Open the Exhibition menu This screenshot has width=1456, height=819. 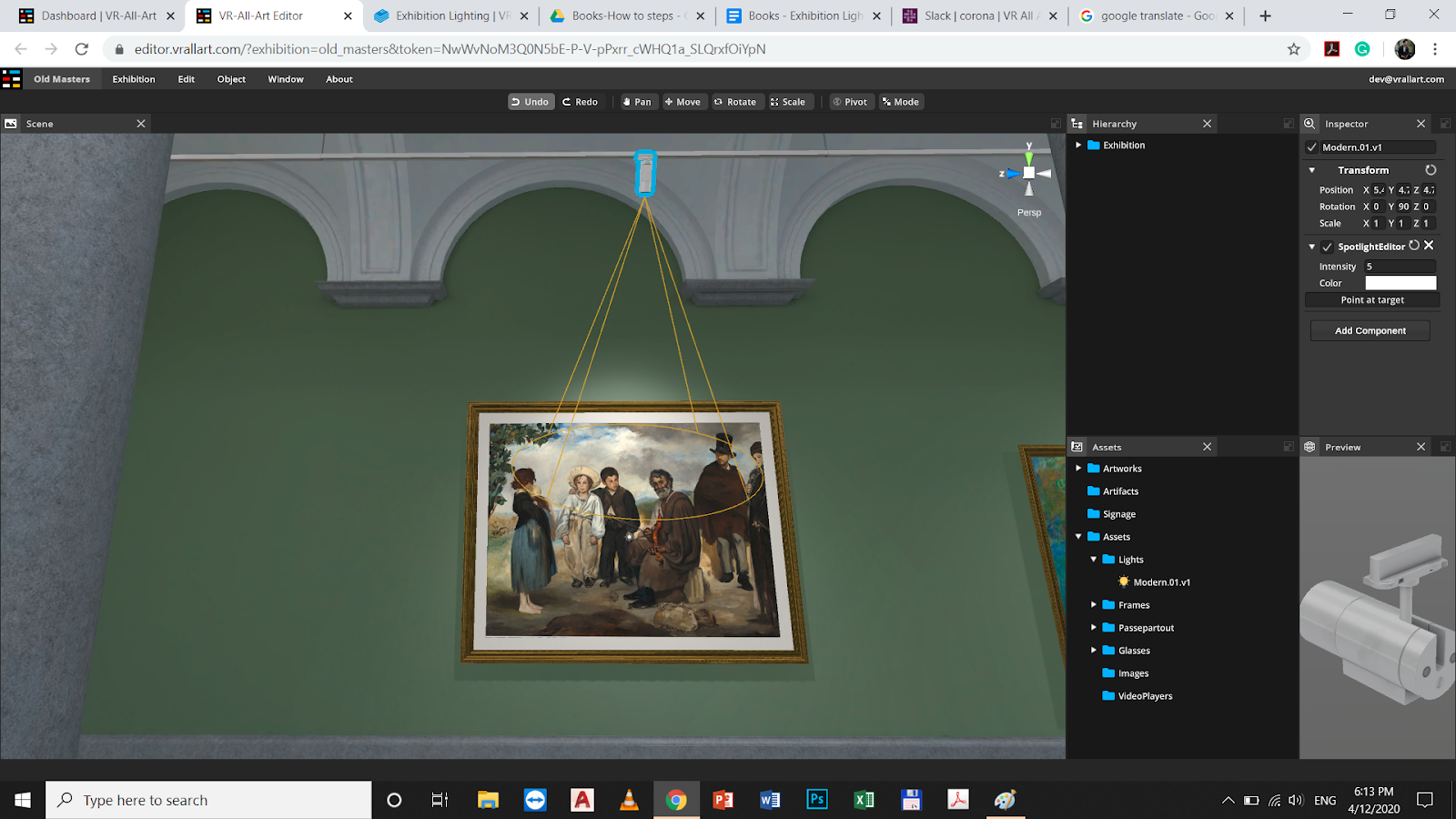(134, 79)
